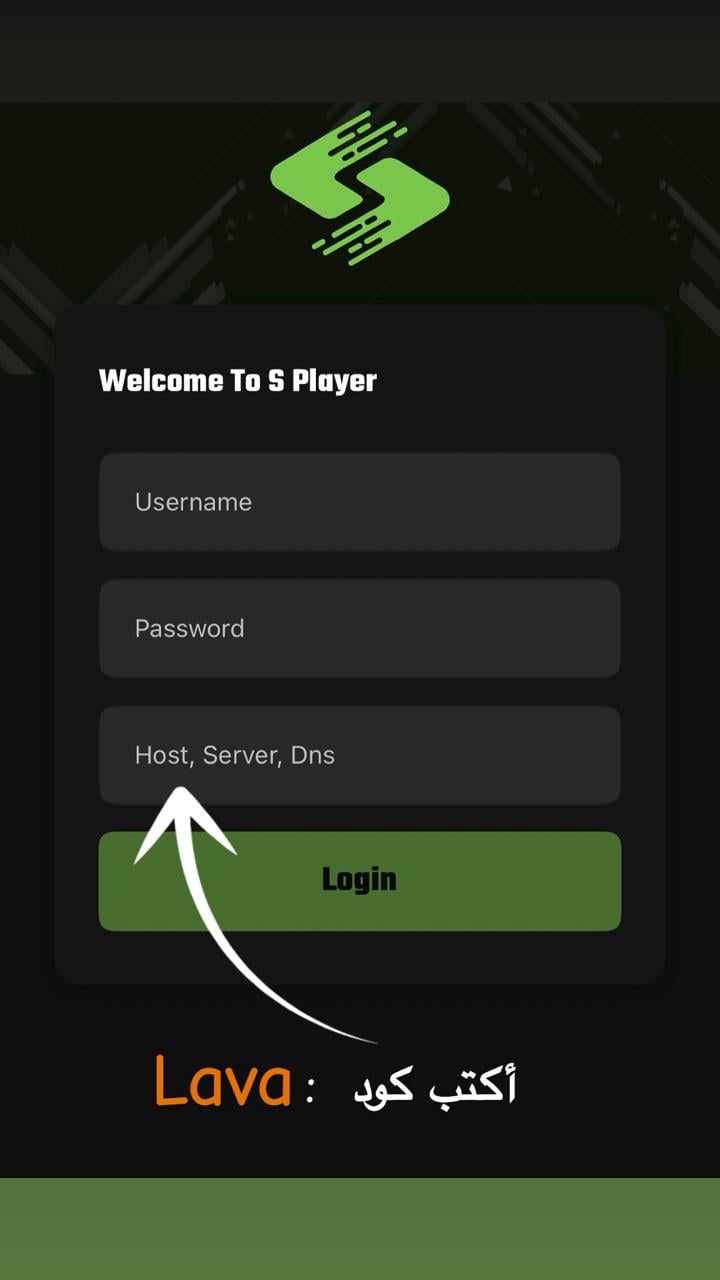Click the word Dns in the host field
The width and height of the screenshot is (720, 1280).
coord(313,755)
